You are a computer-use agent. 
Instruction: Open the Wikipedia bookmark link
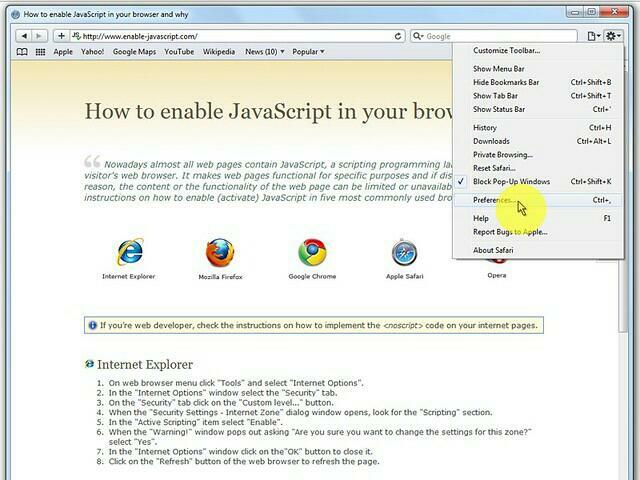point(219,52)
